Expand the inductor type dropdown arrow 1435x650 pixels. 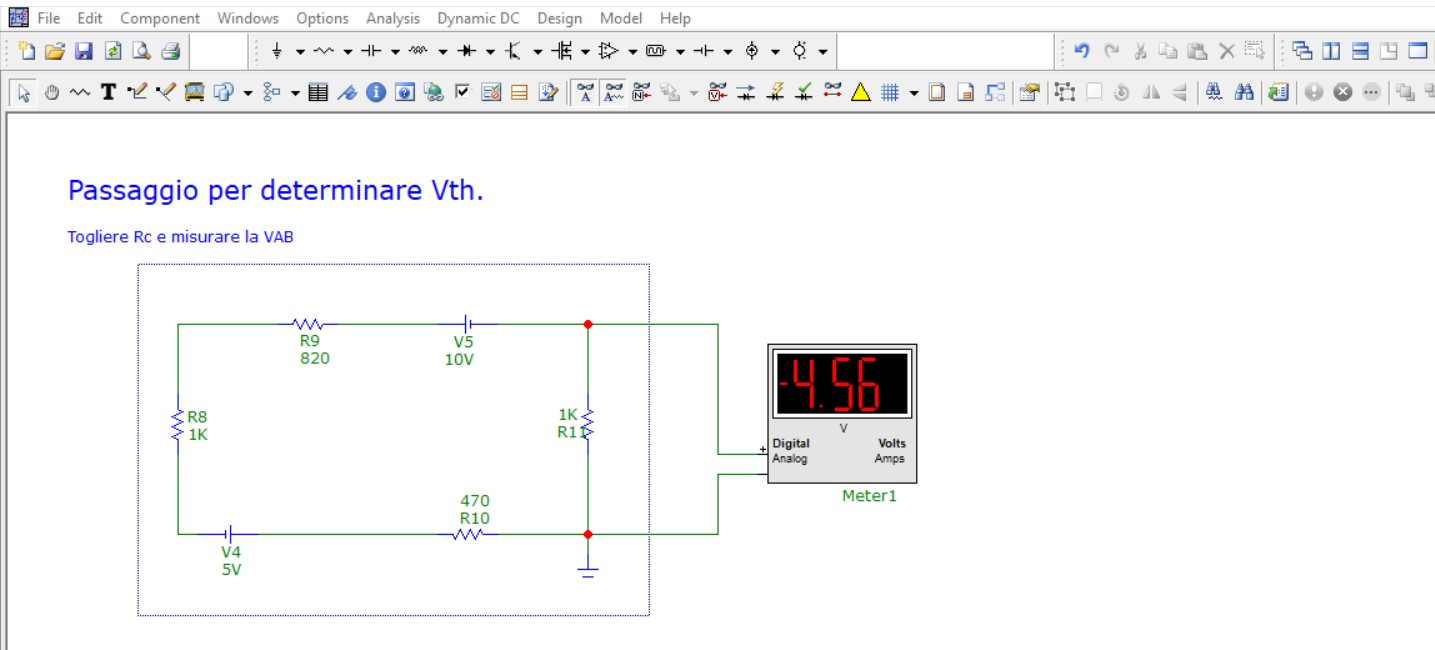443,52
